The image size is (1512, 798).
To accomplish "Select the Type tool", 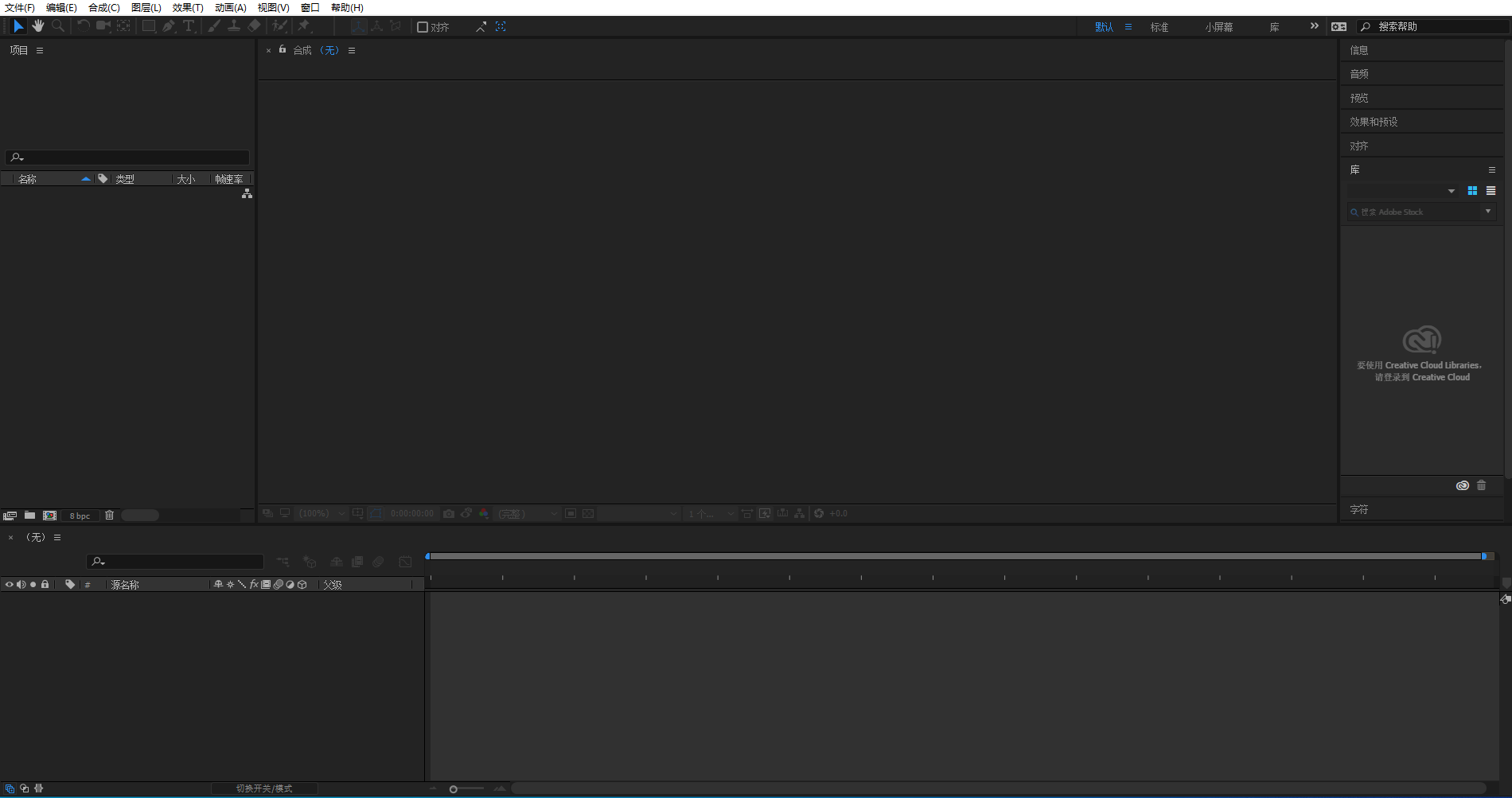I will (x=189, y=26).
